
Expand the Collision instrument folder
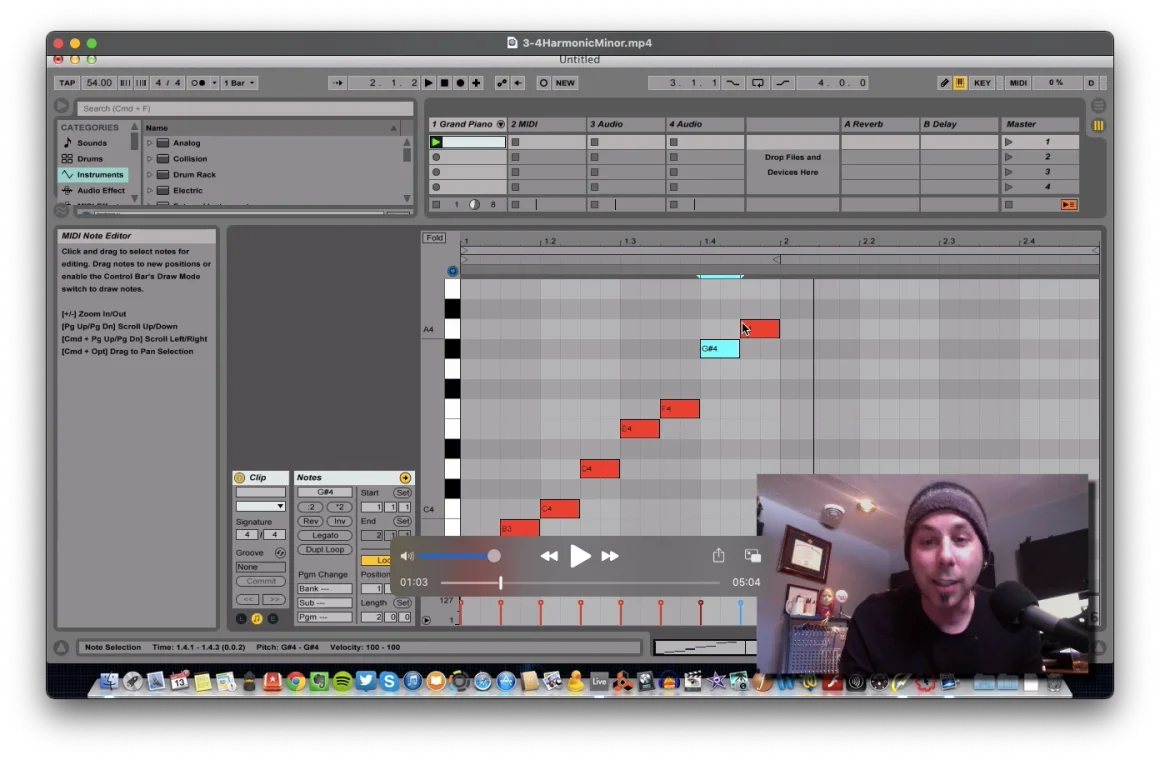pos(149,158)
